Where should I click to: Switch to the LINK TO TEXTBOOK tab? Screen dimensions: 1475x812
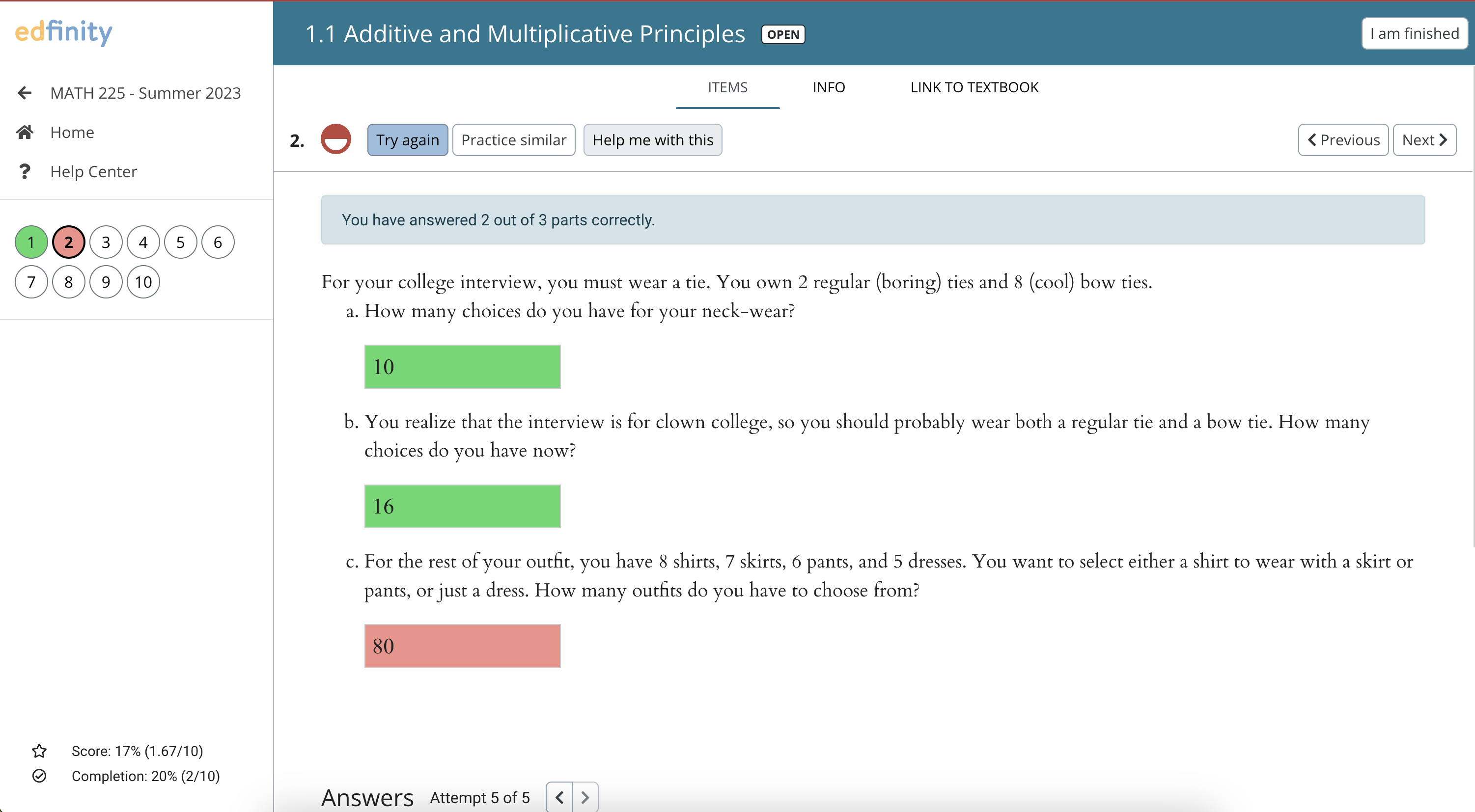(974, 87)
